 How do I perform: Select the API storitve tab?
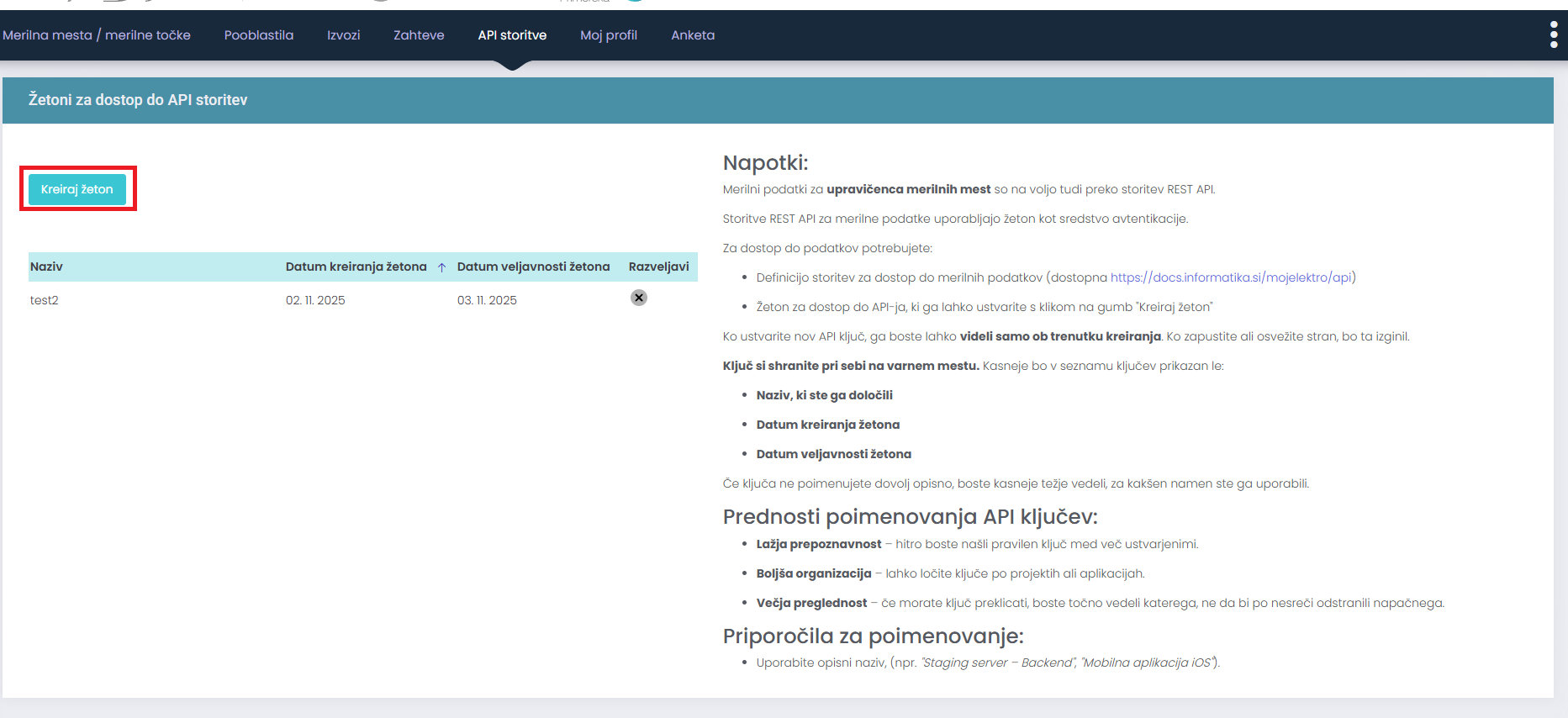(x=512, y=35)
